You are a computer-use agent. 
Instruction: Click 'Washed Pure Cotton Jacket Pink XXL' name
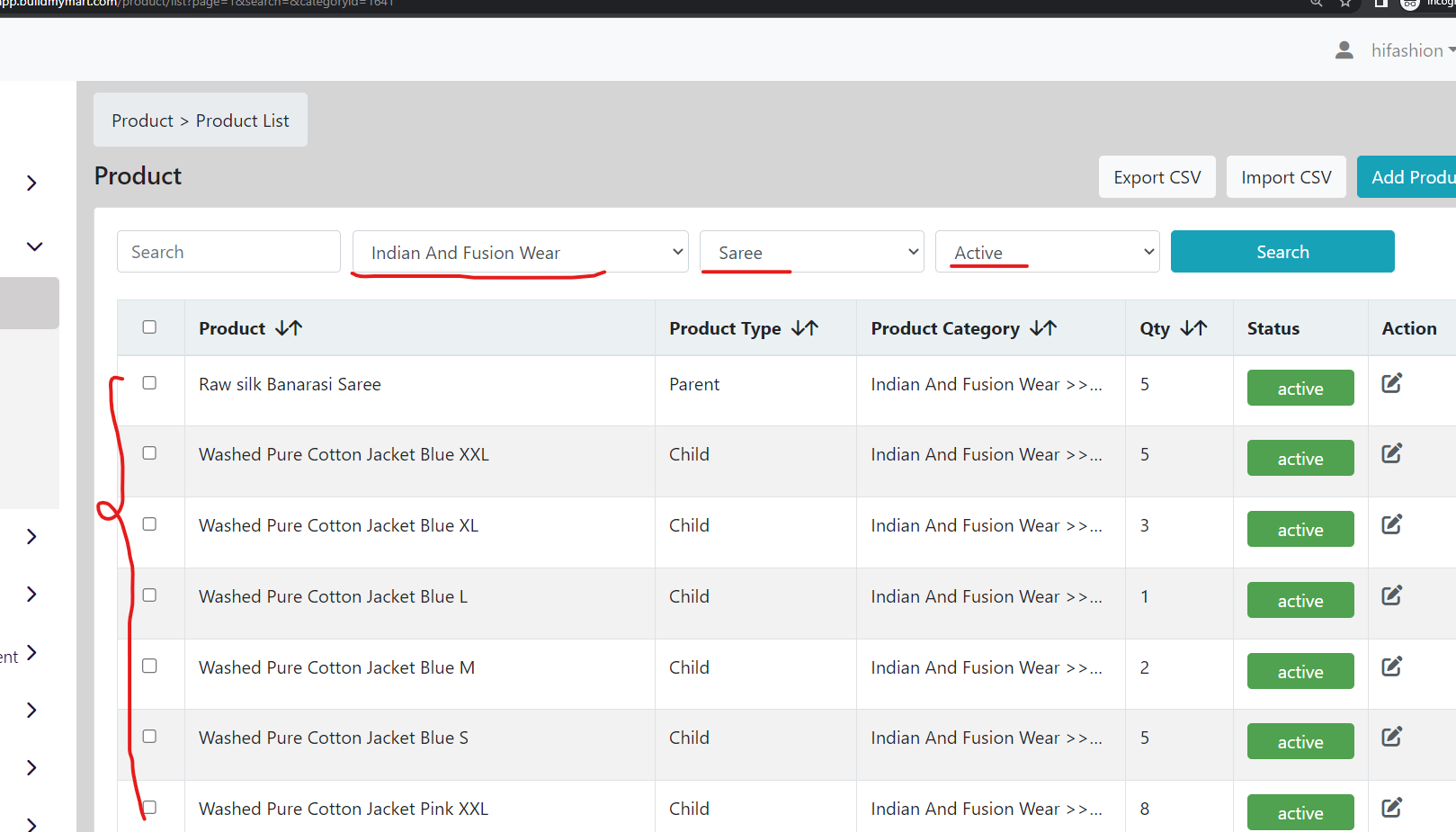click(x=344, y=809)
